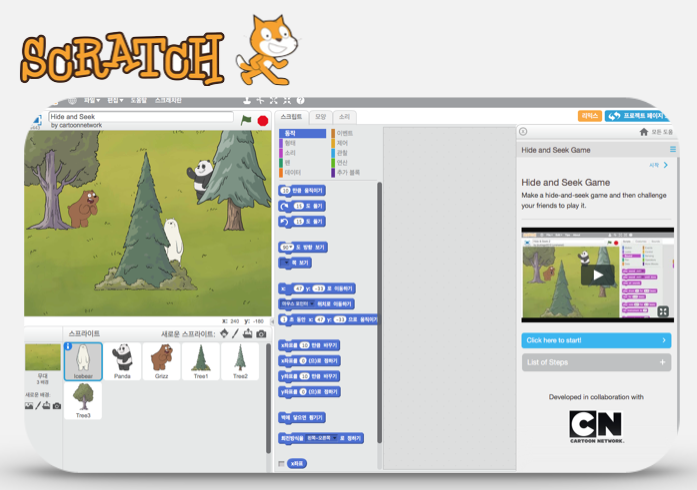This screenshot has height=490, width=697.
Task: Open the point towards dropdown block
Action: pos(287,263)
